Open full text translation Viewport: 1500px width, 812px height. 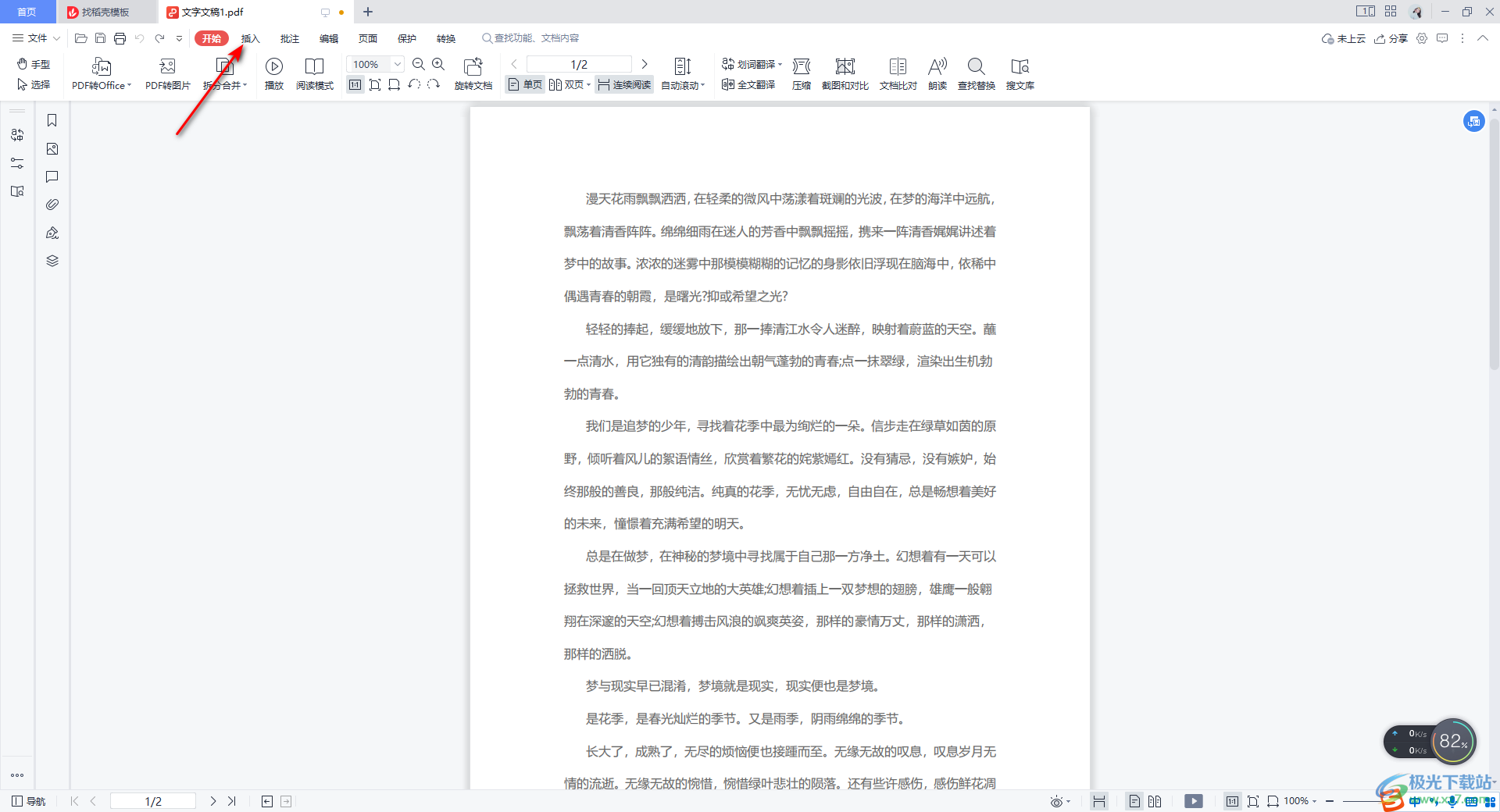coord(748,84)
